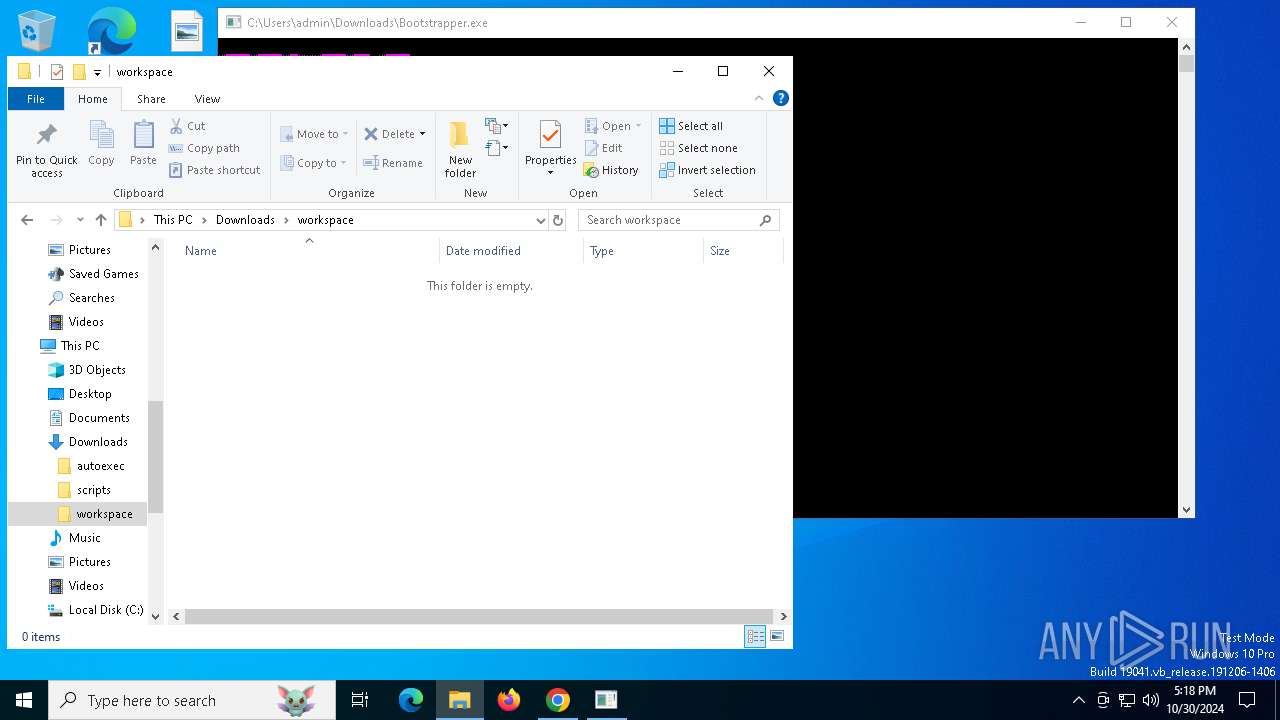This screenshot has width=1280, height=720.
Task: Open Task View on taskbar
Action: coord(360,700)
